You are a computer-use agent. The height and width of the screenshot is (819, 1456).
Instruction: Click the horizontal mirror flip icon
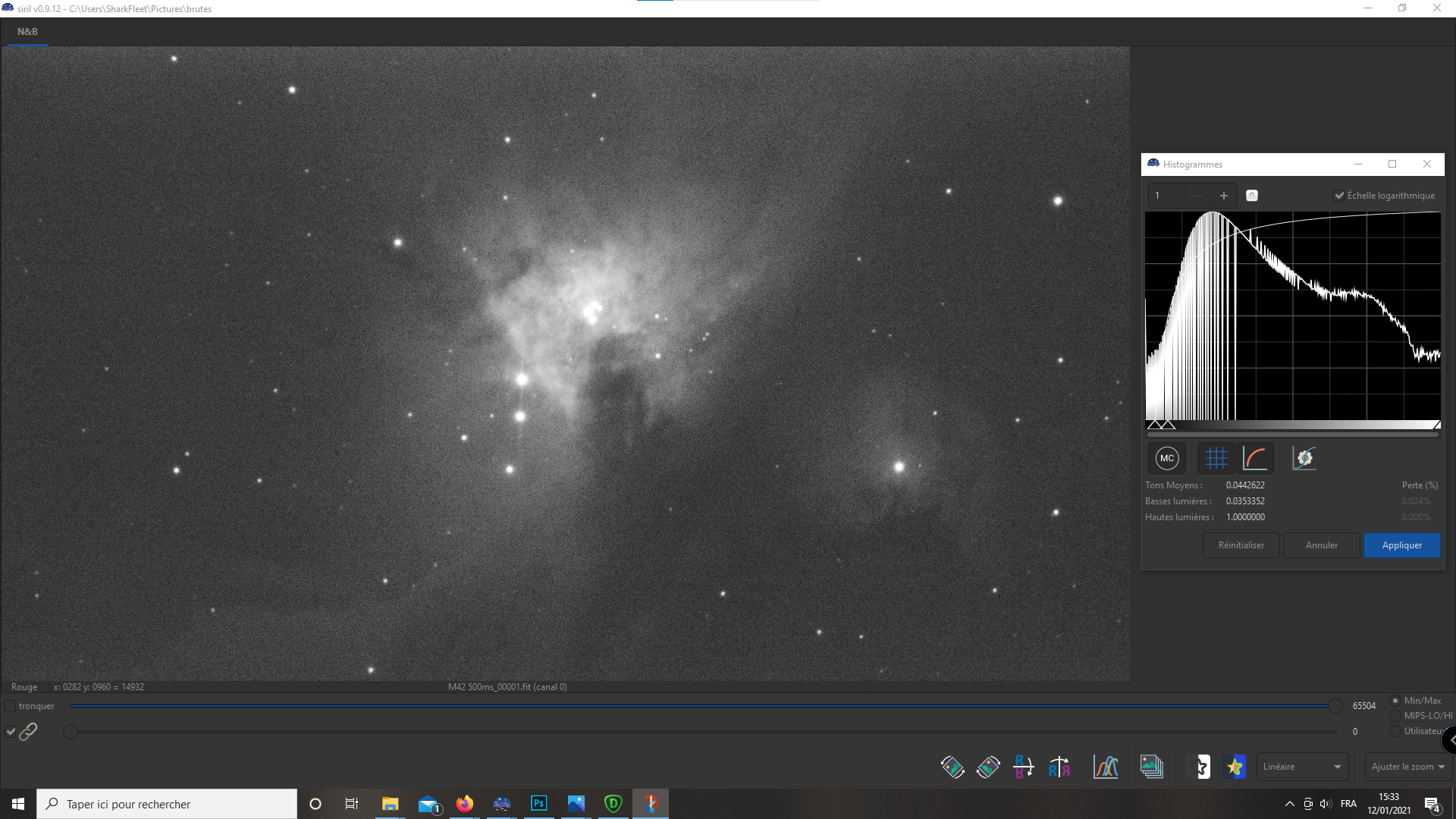click(1059, 767)
